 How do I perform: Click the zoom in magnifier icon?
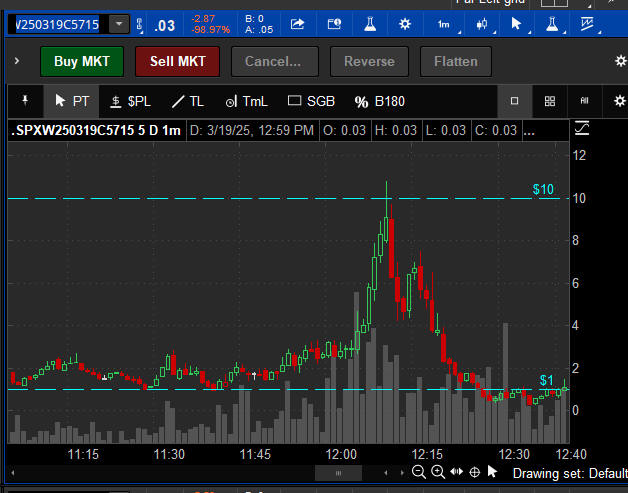pyautogui.click(x=438, y=472)
